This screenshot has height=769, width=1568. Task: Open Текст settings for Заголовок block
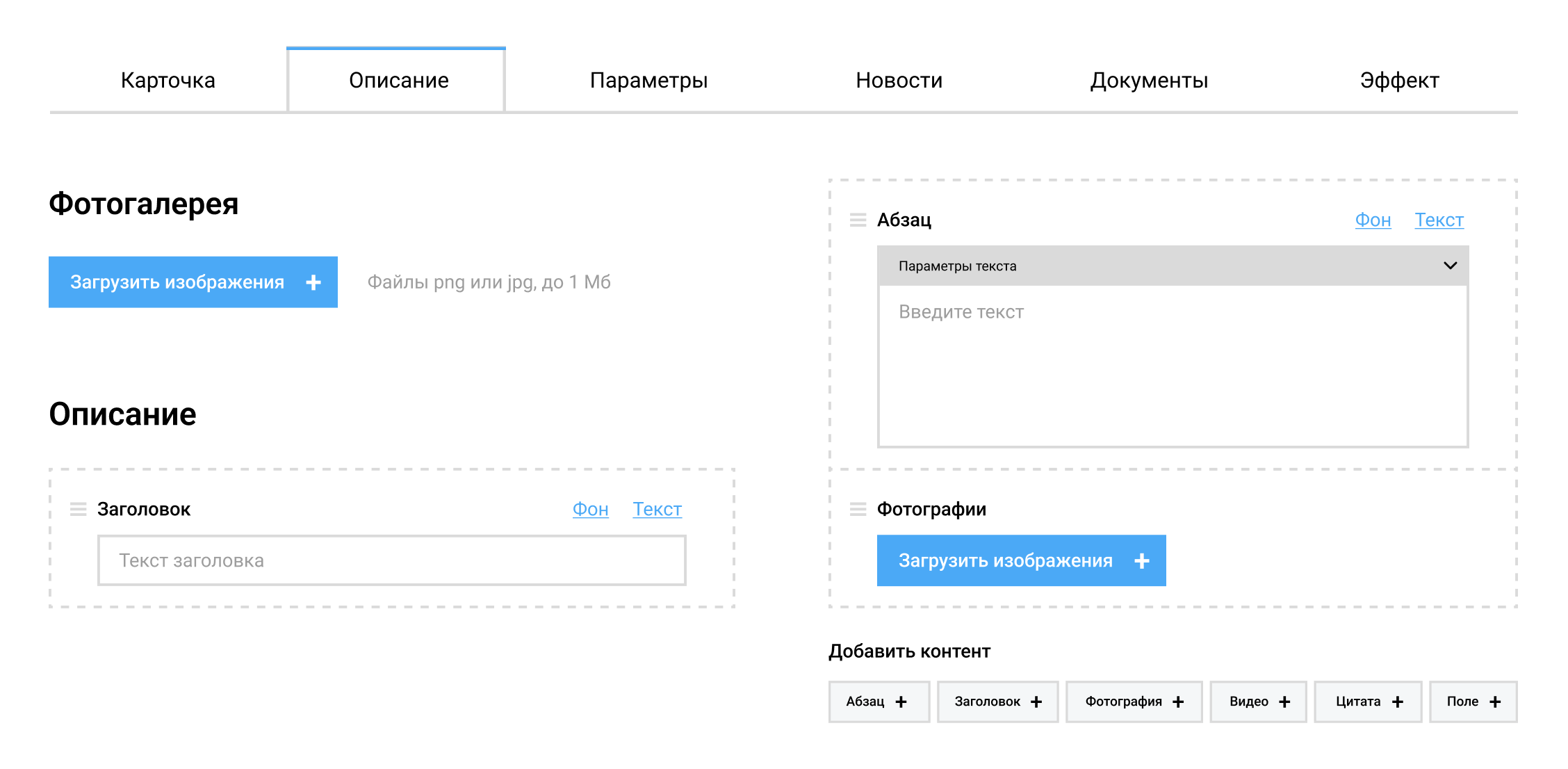(x=657, y=509)
